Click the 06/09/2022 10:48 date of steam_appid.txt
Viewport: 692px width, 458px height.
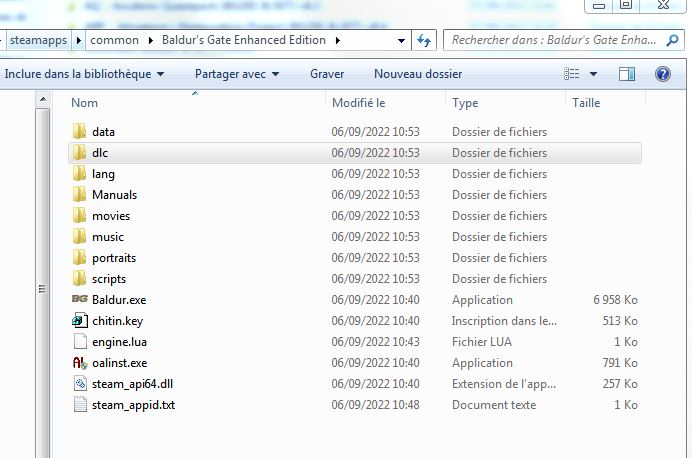point(375,405)
